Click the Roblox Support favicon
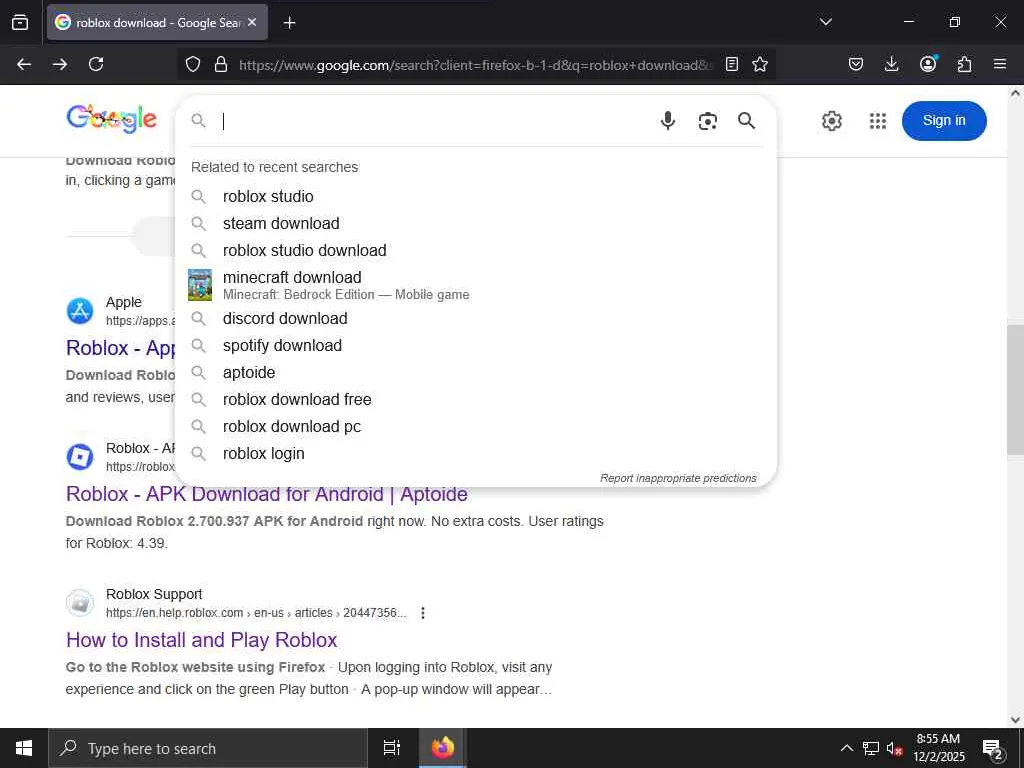Viewport: 1024px width, 768px height. (80, 603)
